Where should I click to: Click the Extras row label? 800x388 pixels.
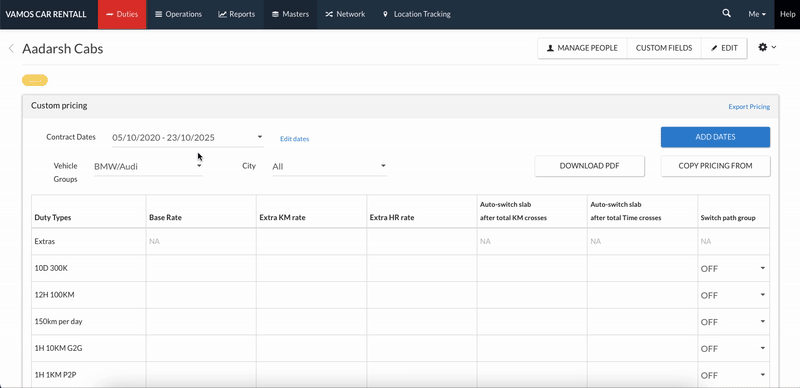click(x=44, y=241)
